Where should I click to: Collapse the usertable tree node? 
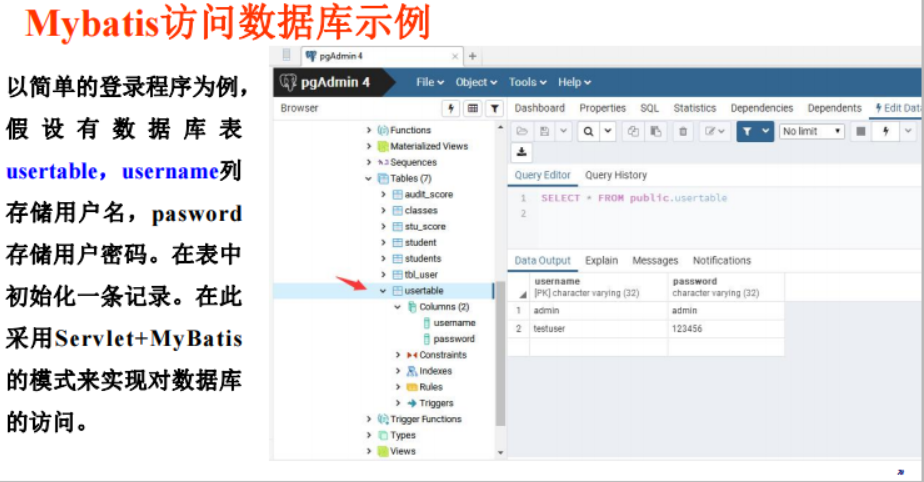(384, 290)
